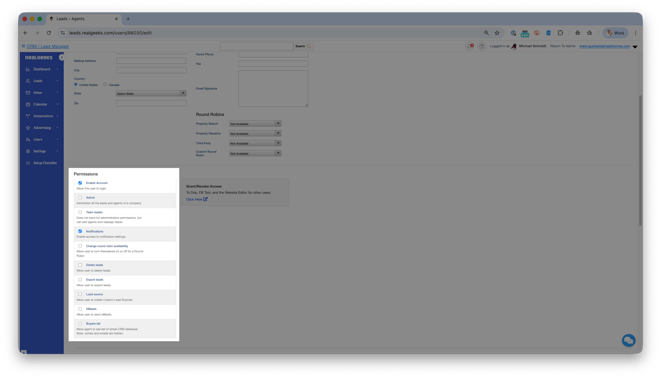Viewport: 661px width, 378px height.
Task: Expand the Dashboard sidebar chevron
Action: point(57,69)
